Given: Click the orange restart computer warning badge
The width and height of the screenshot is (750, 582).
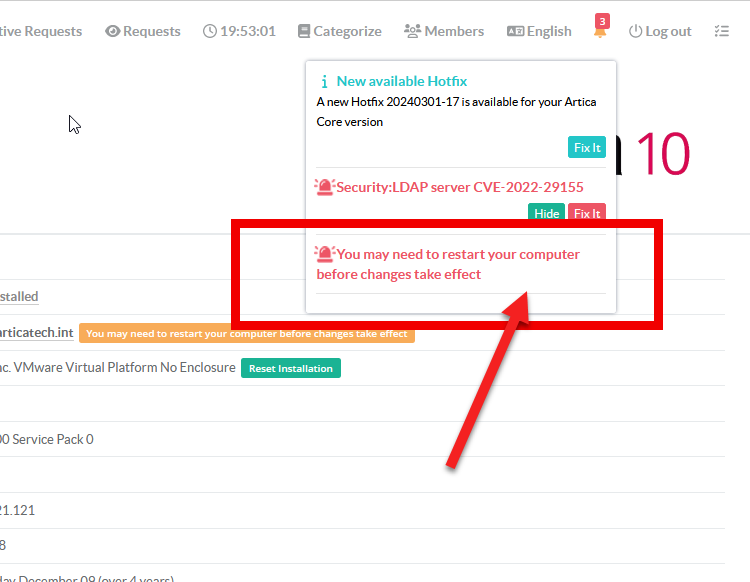Looking at the screenshot, I should click(x=246, y=333).
